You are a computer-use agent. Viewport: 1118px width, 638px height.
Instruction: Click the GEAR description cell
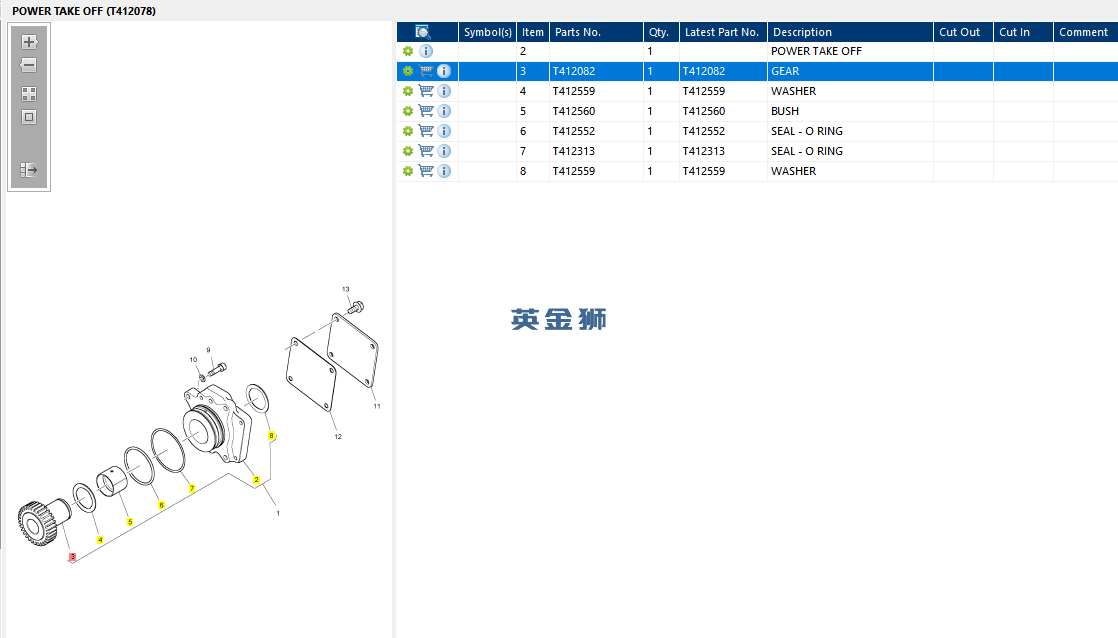coord(850,71)
